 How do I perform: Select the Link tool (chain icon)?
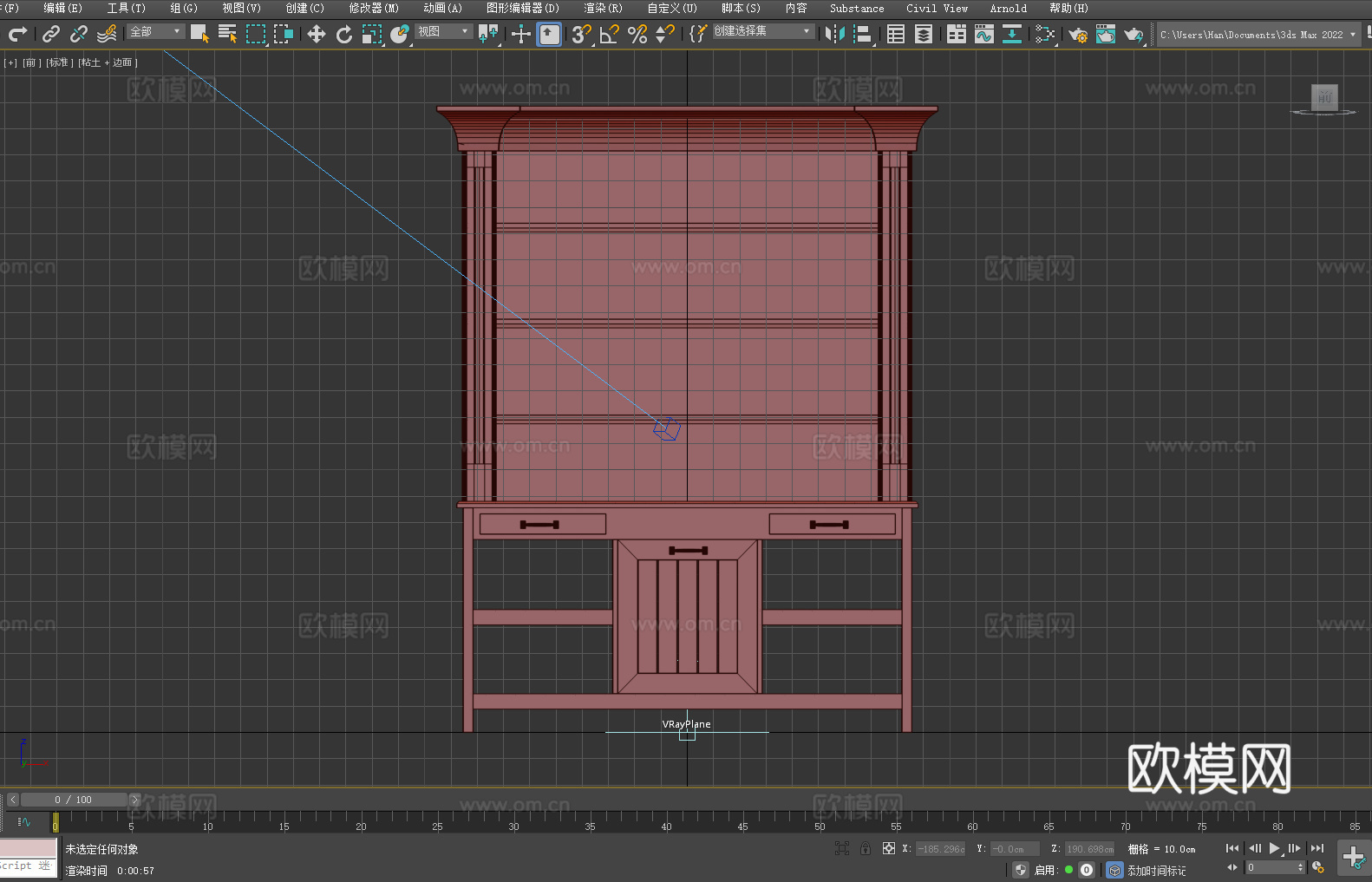pos(51,34)
